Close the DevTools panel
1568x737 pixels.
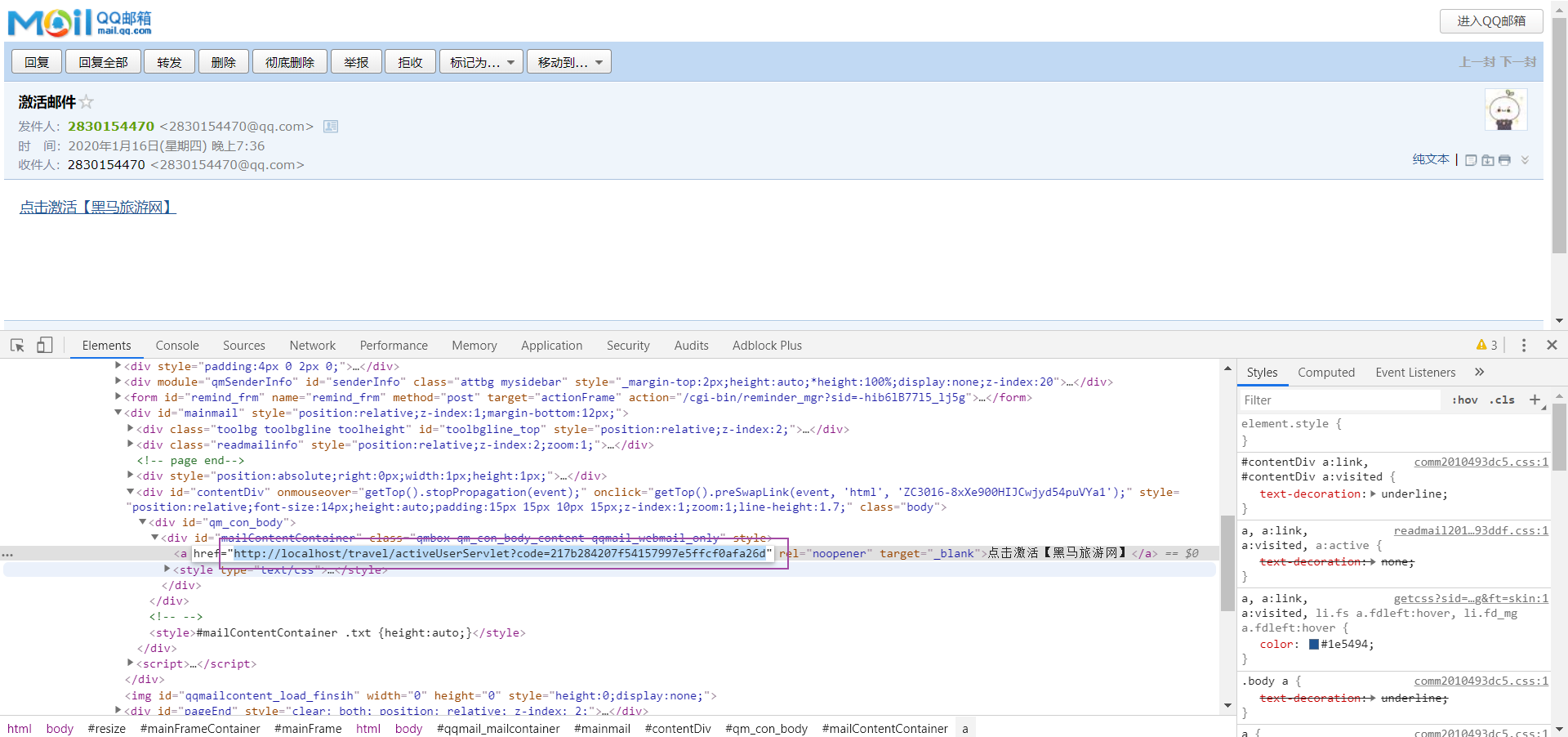pos(1552,346)
